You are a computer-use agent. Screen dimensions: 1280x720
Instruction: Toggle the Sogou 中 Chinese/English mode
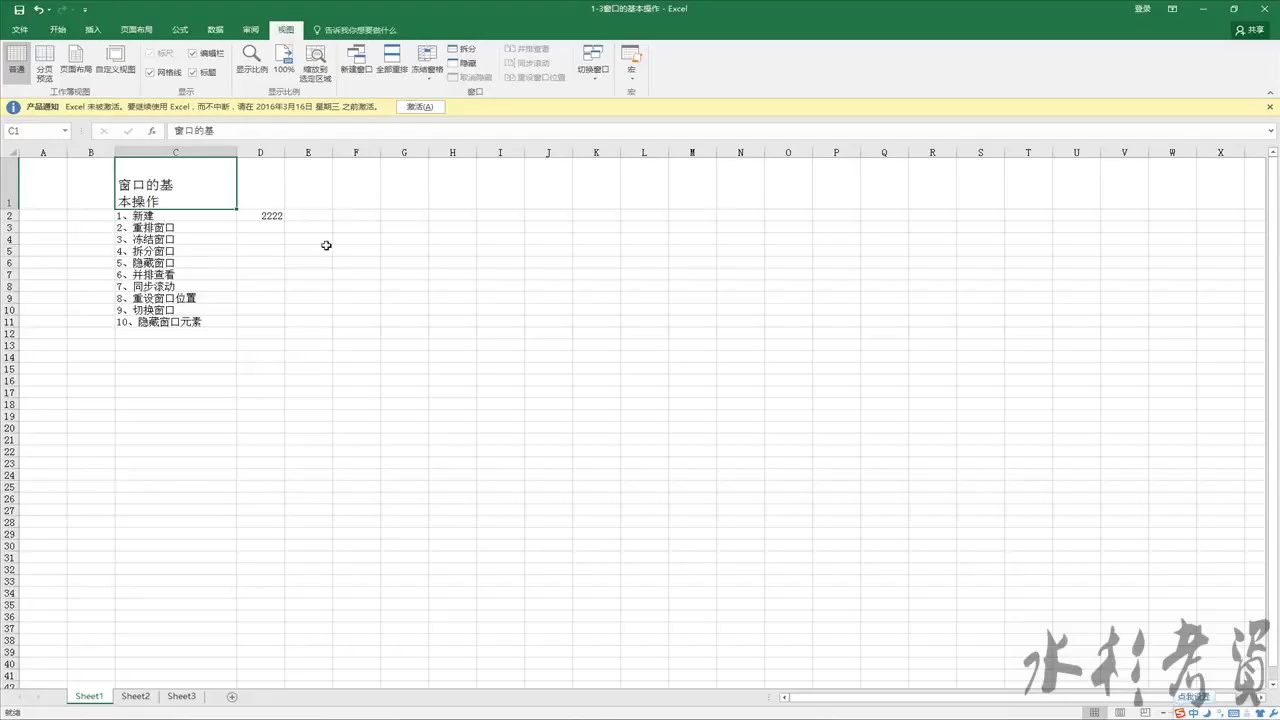pos(1194,713)
